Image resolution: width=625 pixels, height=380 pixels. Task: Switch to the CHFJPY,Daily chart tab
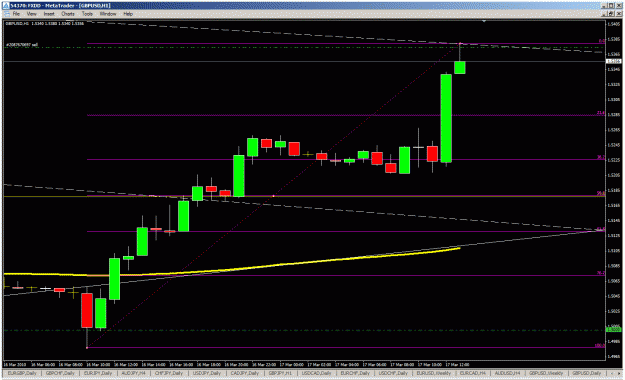[x=169, y=373]
